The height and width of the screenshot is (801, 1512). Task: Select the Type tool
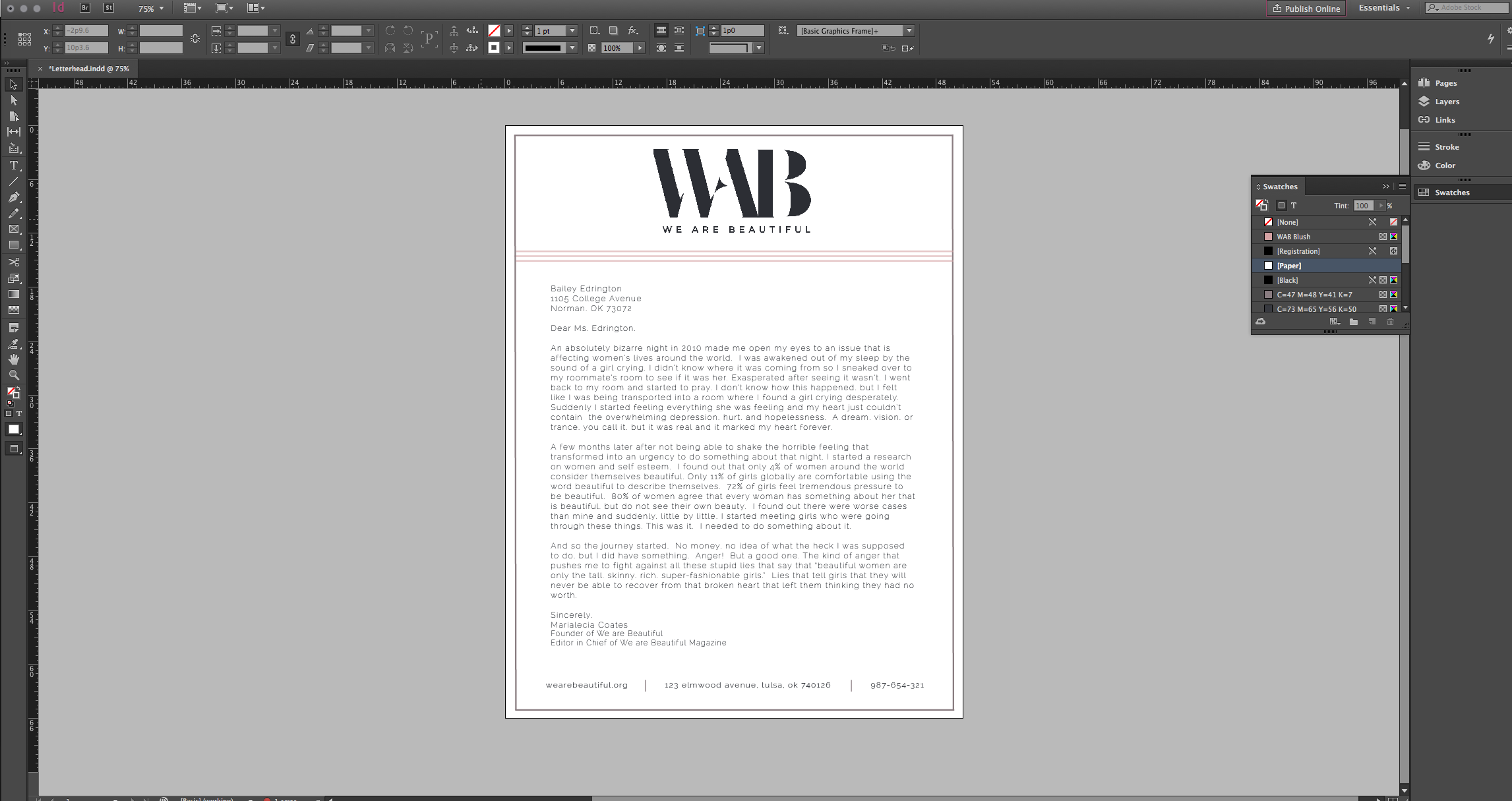13,165
